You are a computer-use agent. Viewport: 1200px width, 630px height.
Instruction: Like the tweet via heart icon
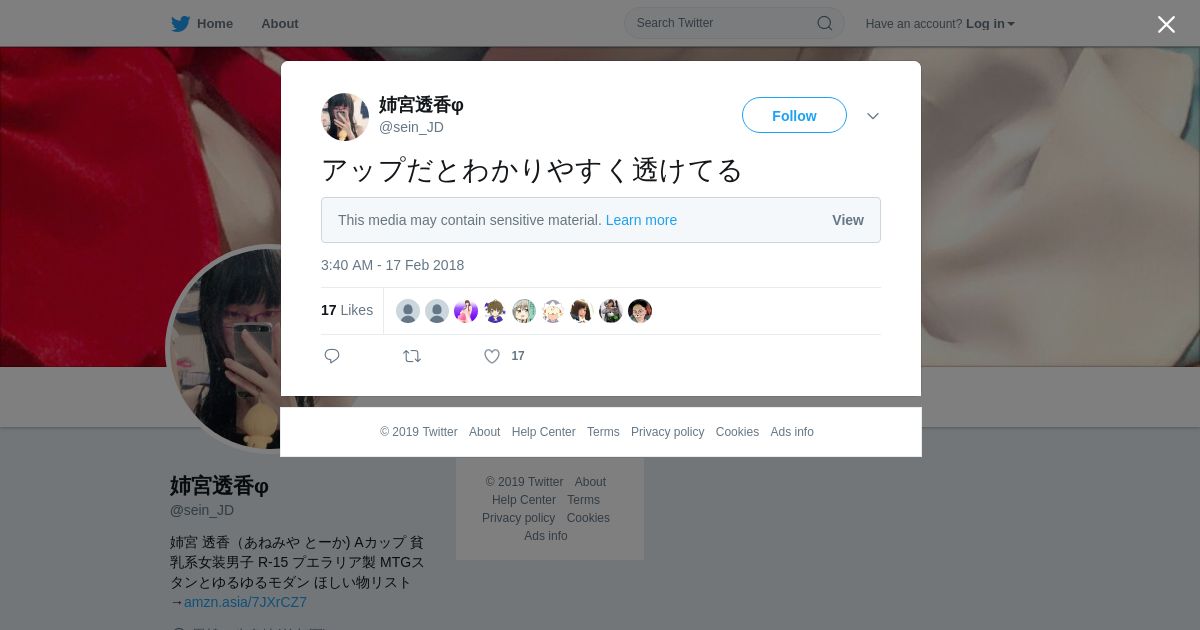(492, 356)
